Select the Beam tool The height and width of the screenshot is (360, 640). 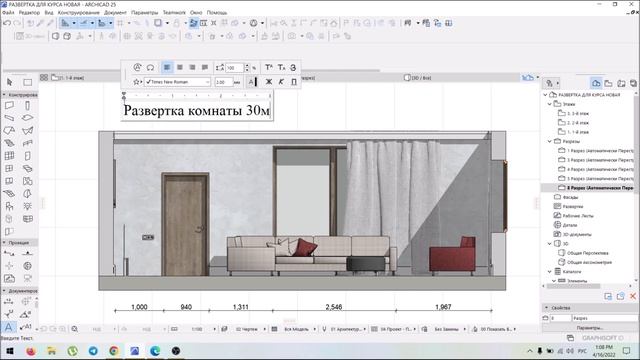9,118
